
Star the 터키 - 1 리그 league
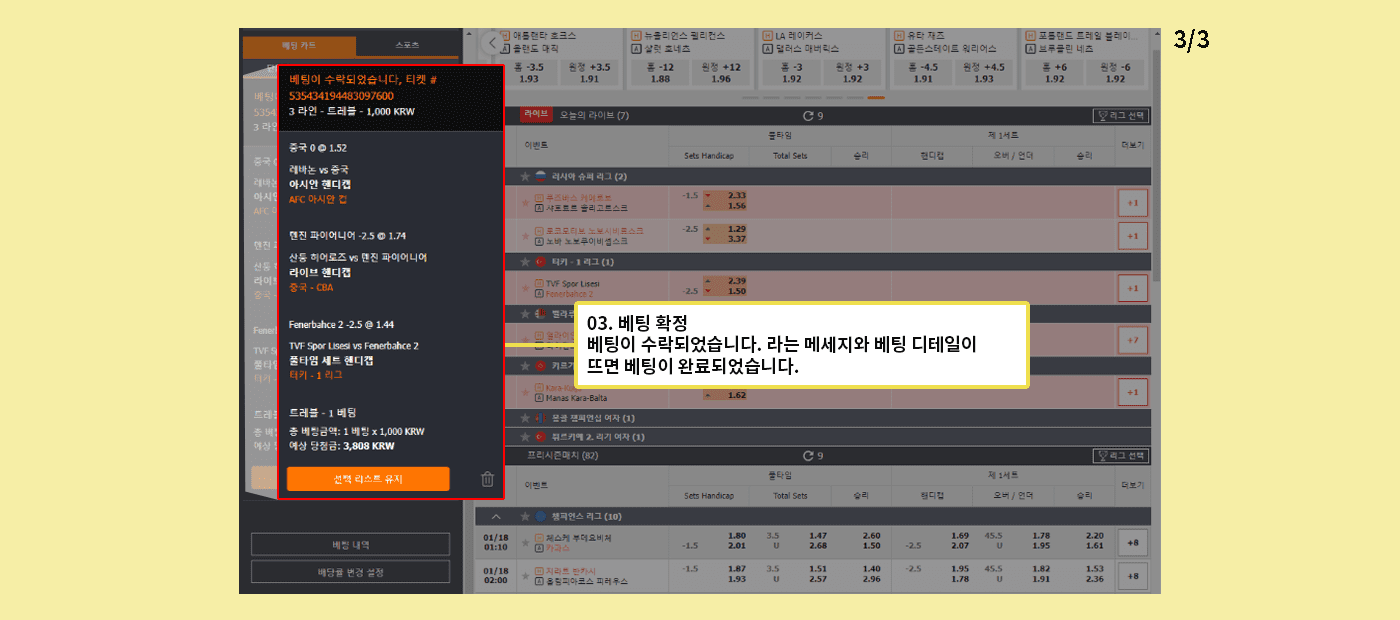(x=524, y=262)
